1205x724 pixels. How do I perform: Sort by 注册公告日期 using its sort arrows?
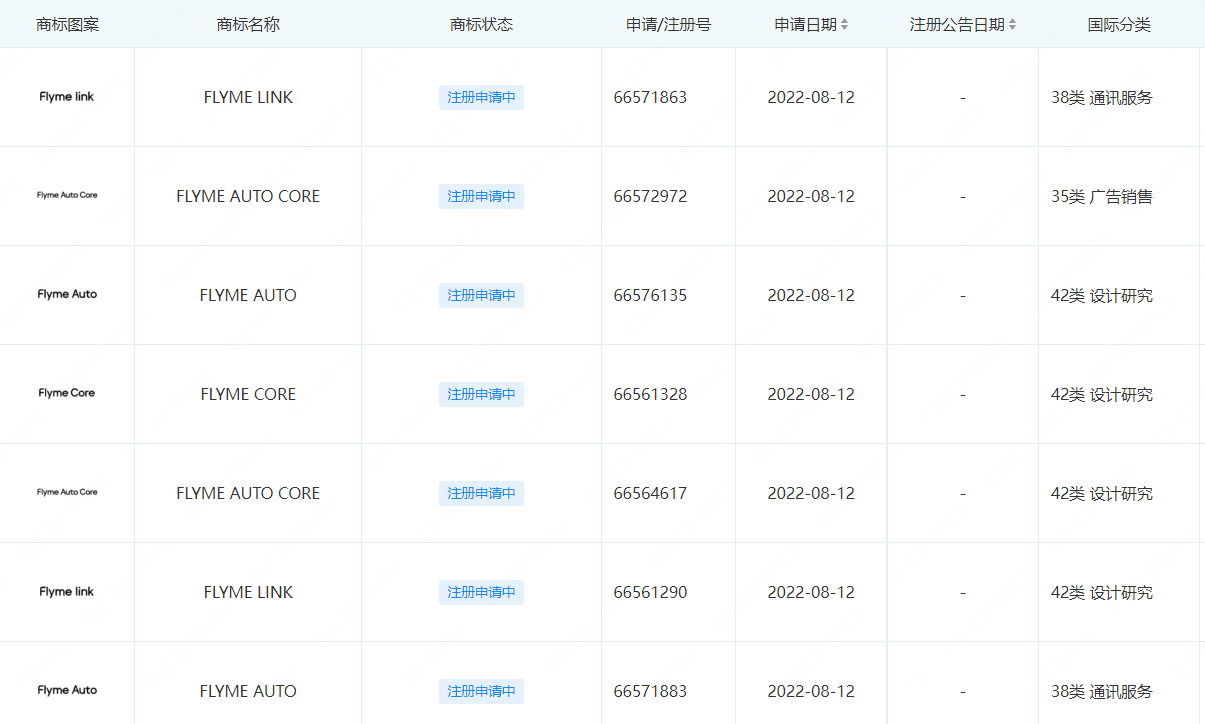pos(1013,25)
